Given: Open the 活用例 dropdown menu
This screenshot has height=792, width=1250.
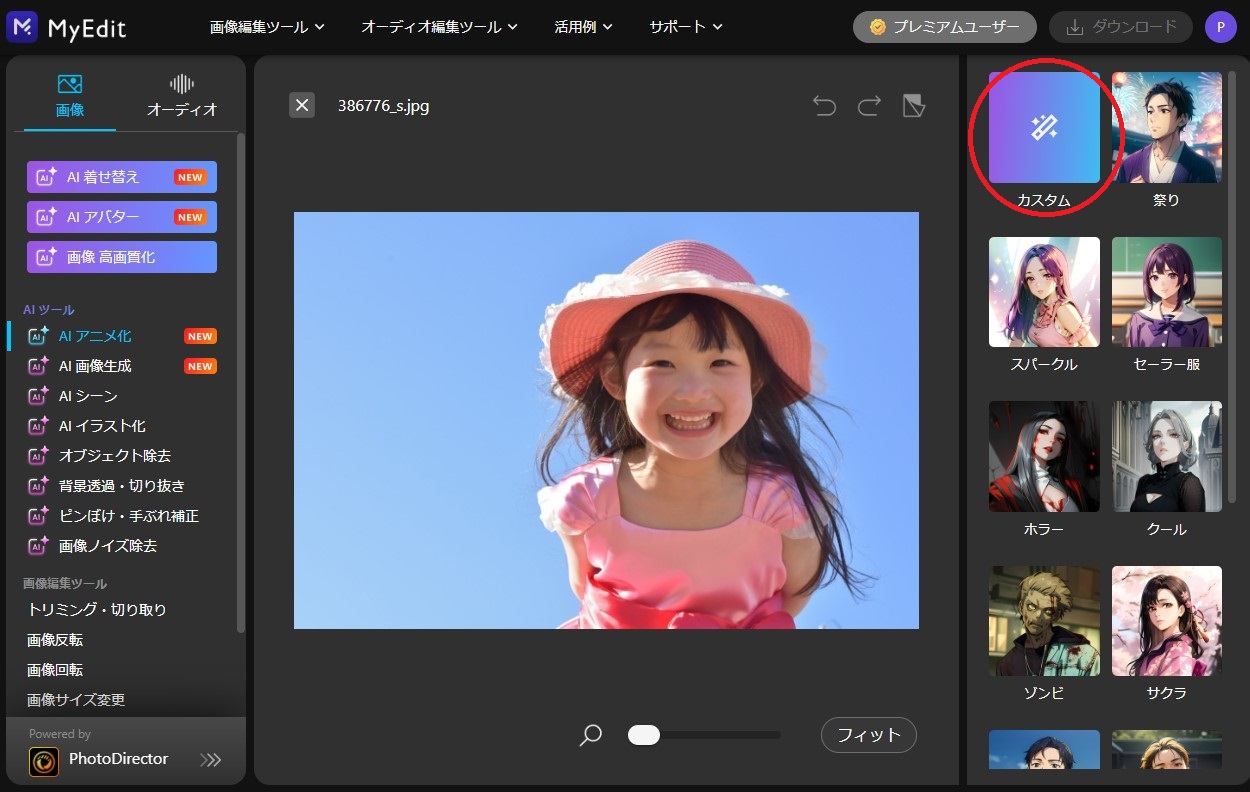Looking at the screenshot, I should point(583,27).
